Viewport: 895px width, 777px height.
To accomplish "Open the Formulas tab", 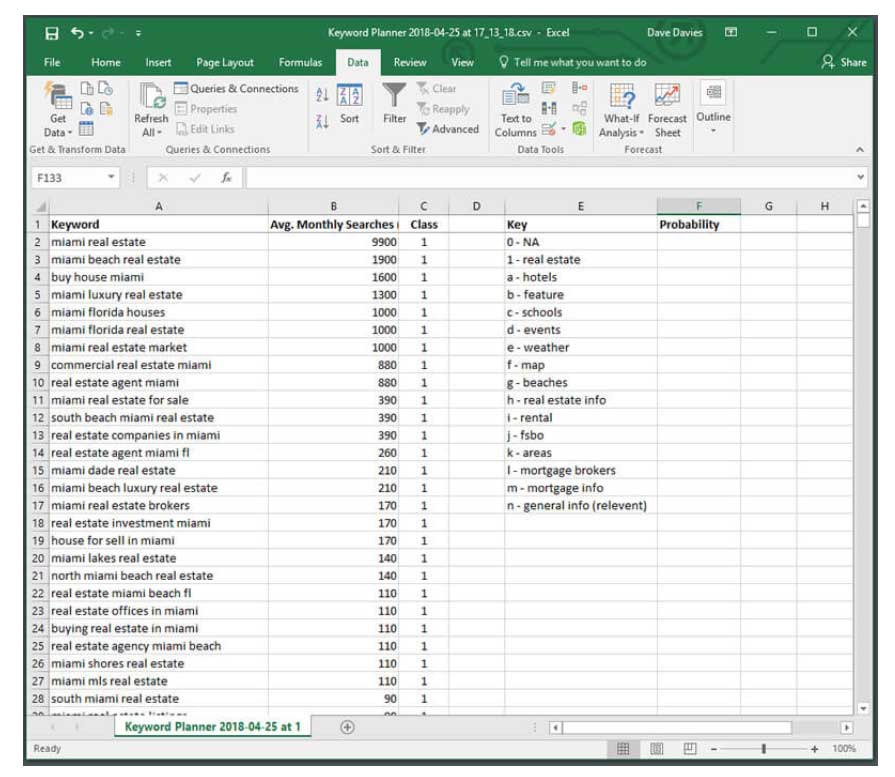I will coord(300,62).
